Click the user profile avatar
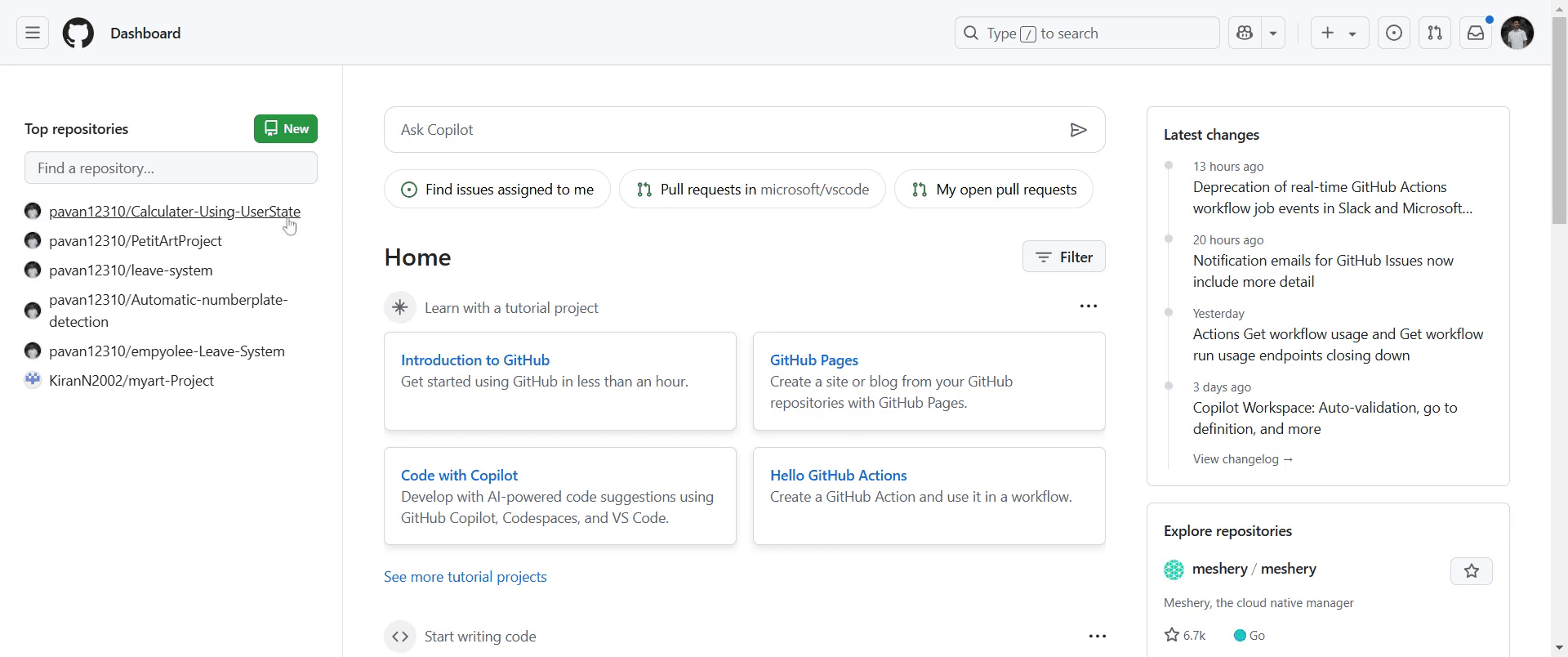This screenshot has width=1568, height=657. pyautogui.click(x=1517, y=34)
